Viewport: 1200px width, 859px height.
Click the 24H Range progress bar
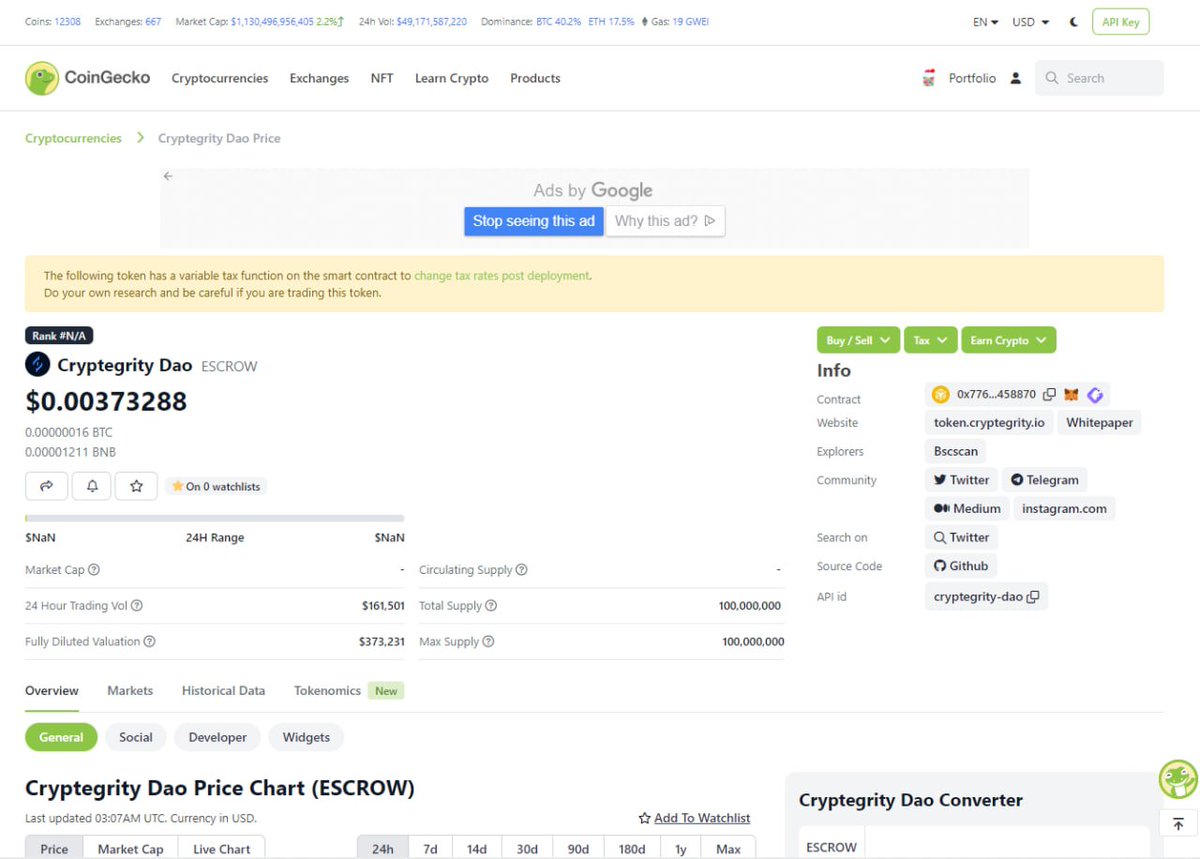click(x=215, y=518)
